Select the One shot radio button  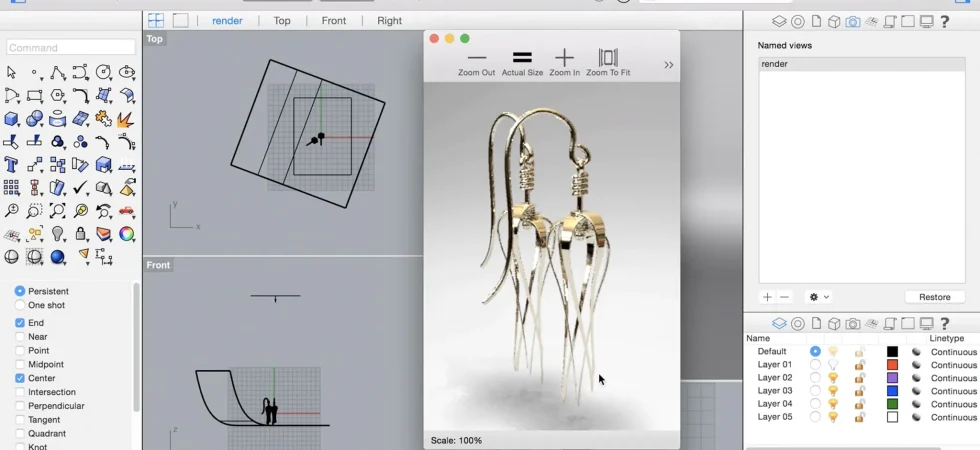(20, 305)
